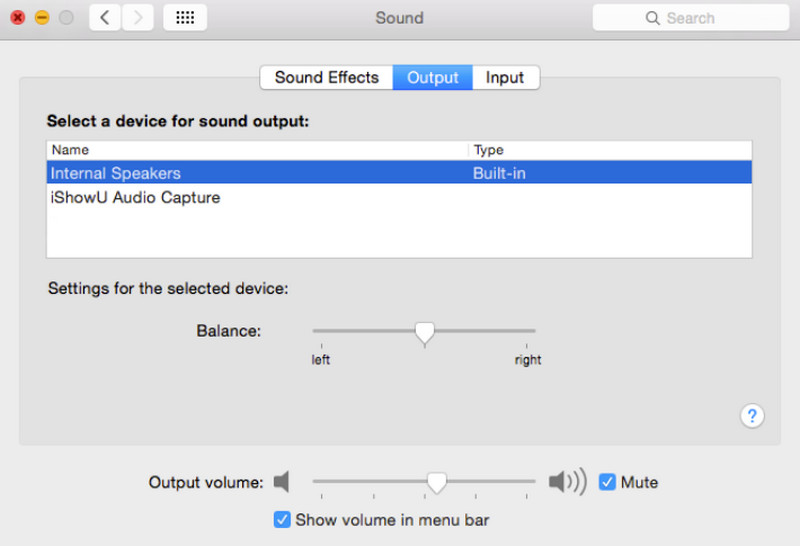This screenshot has height=546, width=800.
Task: Sort devices by Name column header
Action: click(70, 150)
